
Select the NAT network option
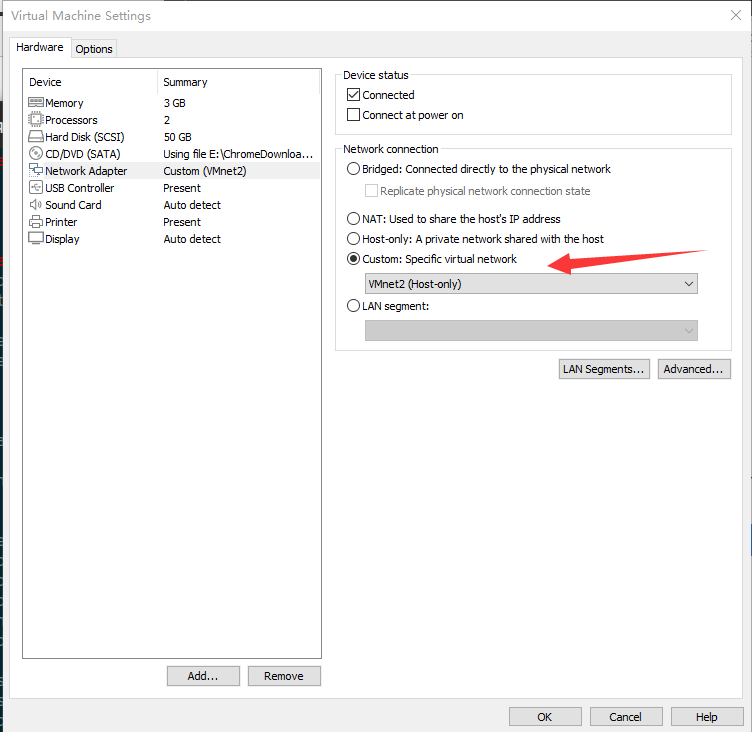point(353,219)
